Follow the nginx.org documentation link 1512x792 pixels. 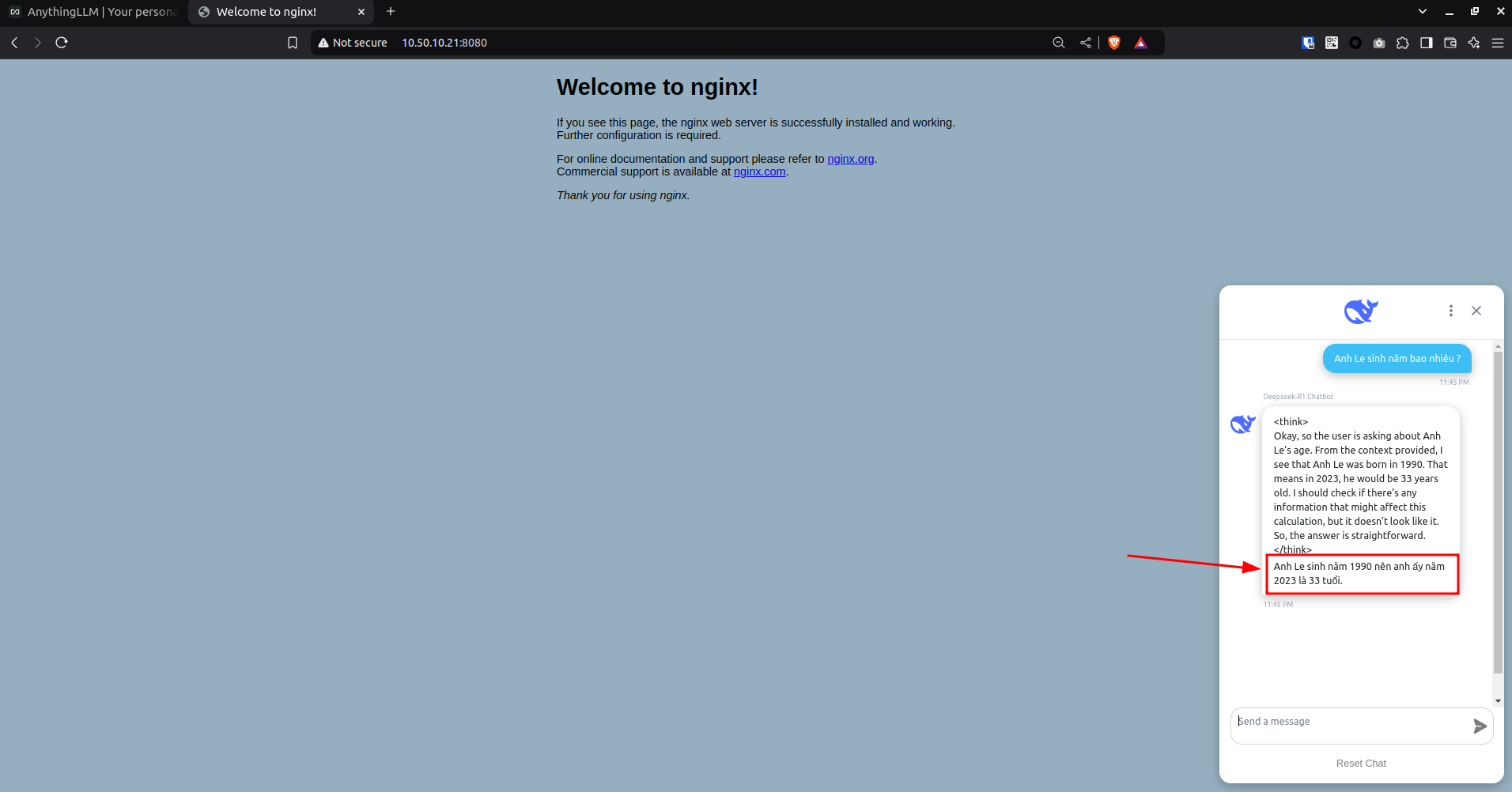click(x=850, y=159)
